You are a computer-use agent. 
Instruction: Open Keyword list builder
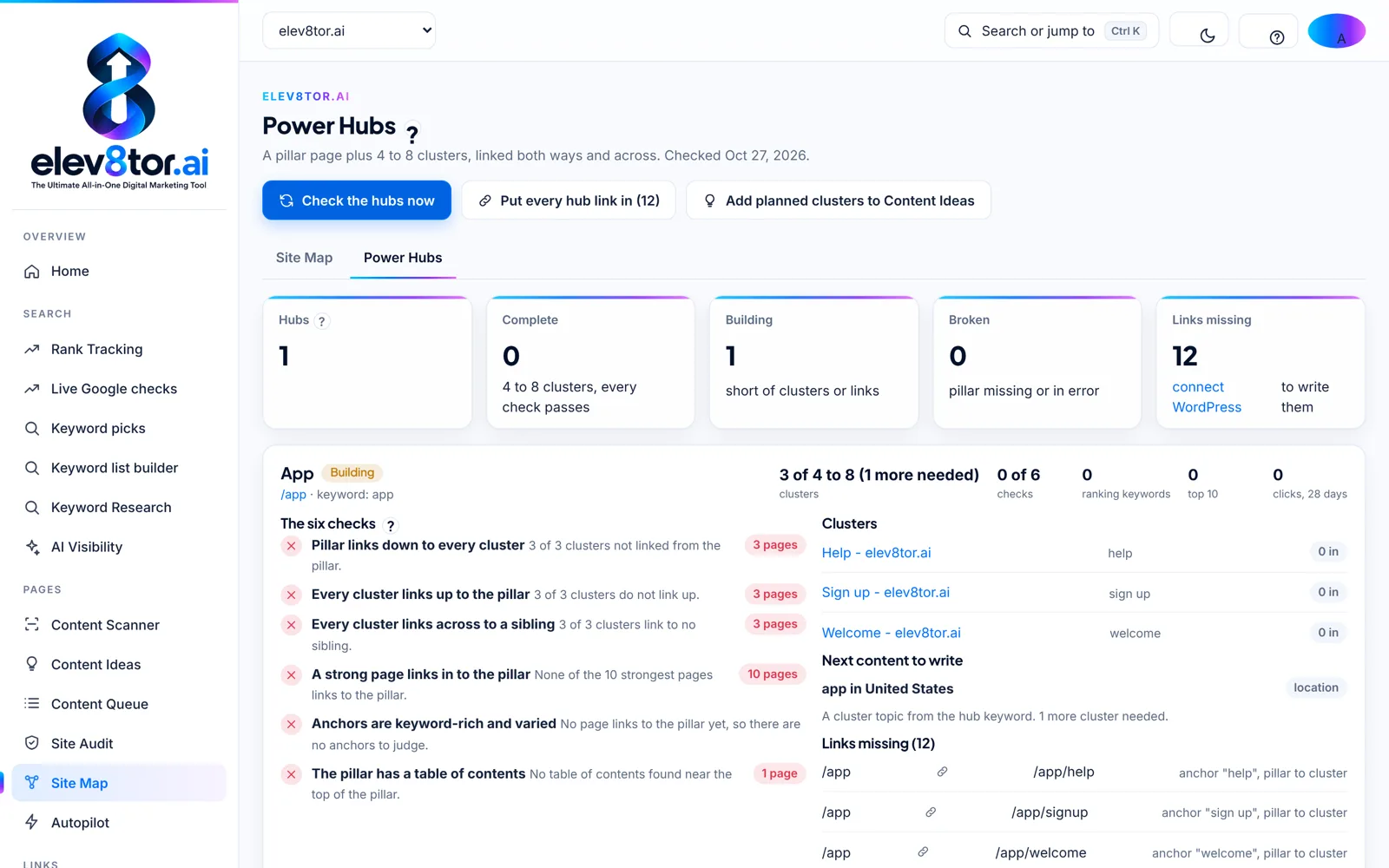pyautogui.click(x=119, y=468)
